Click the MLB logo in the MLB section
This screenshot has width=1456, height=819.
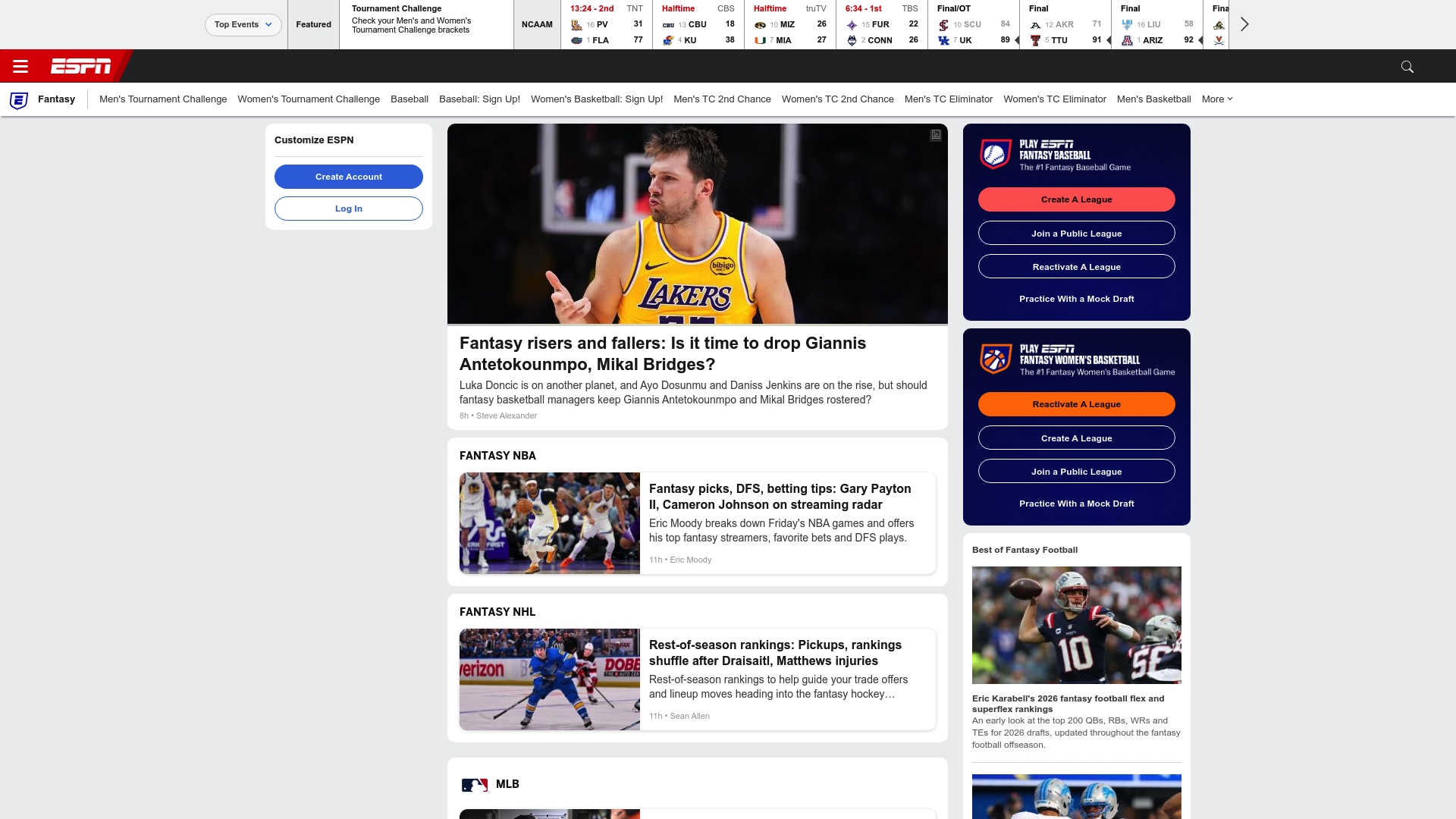475,784
